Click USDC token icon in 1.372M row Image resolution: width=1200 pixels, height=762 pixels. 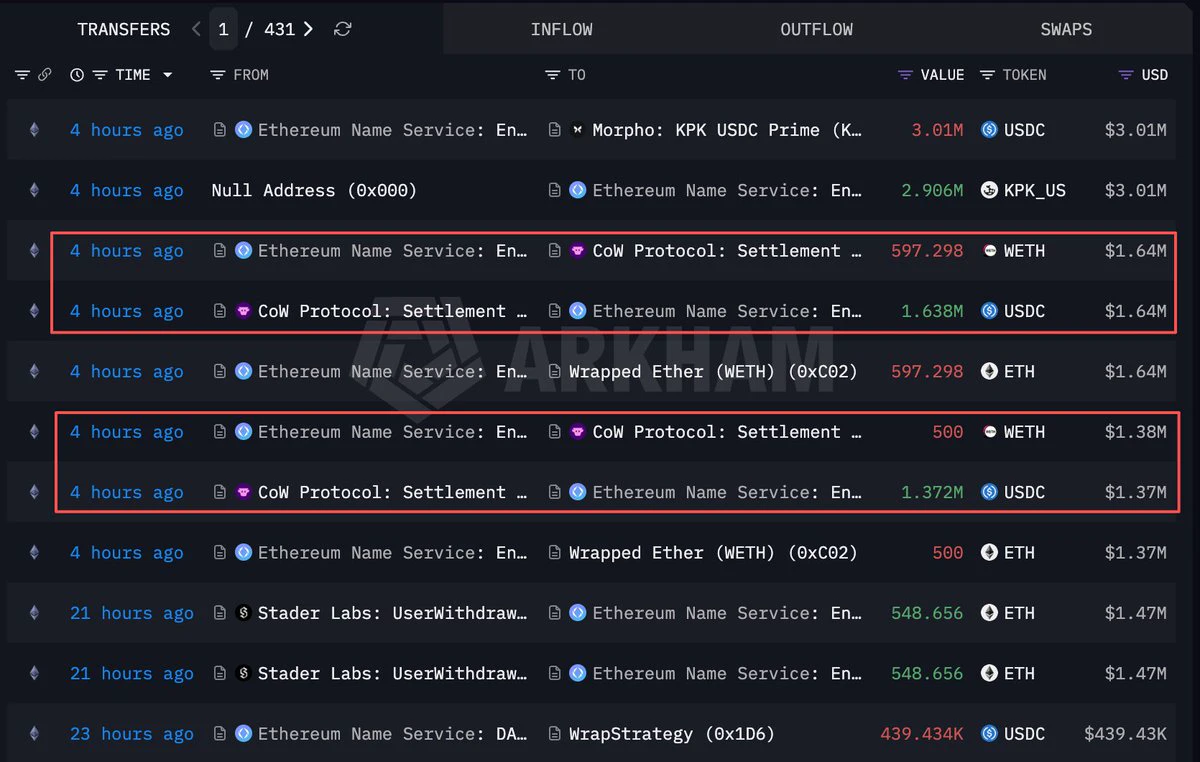989,492
